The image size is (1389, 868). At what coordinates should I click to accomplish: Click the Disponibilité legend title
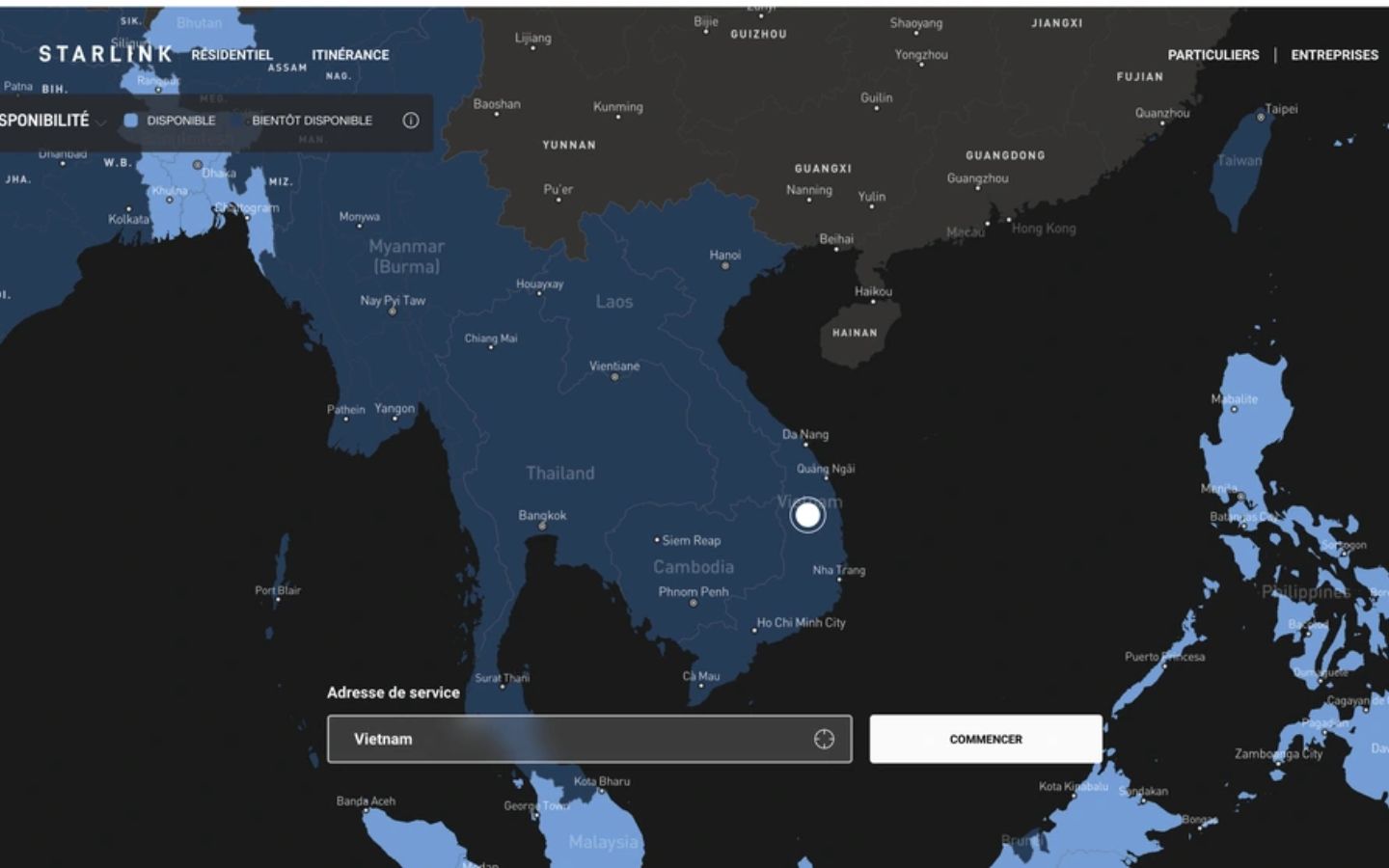point(44,121)
